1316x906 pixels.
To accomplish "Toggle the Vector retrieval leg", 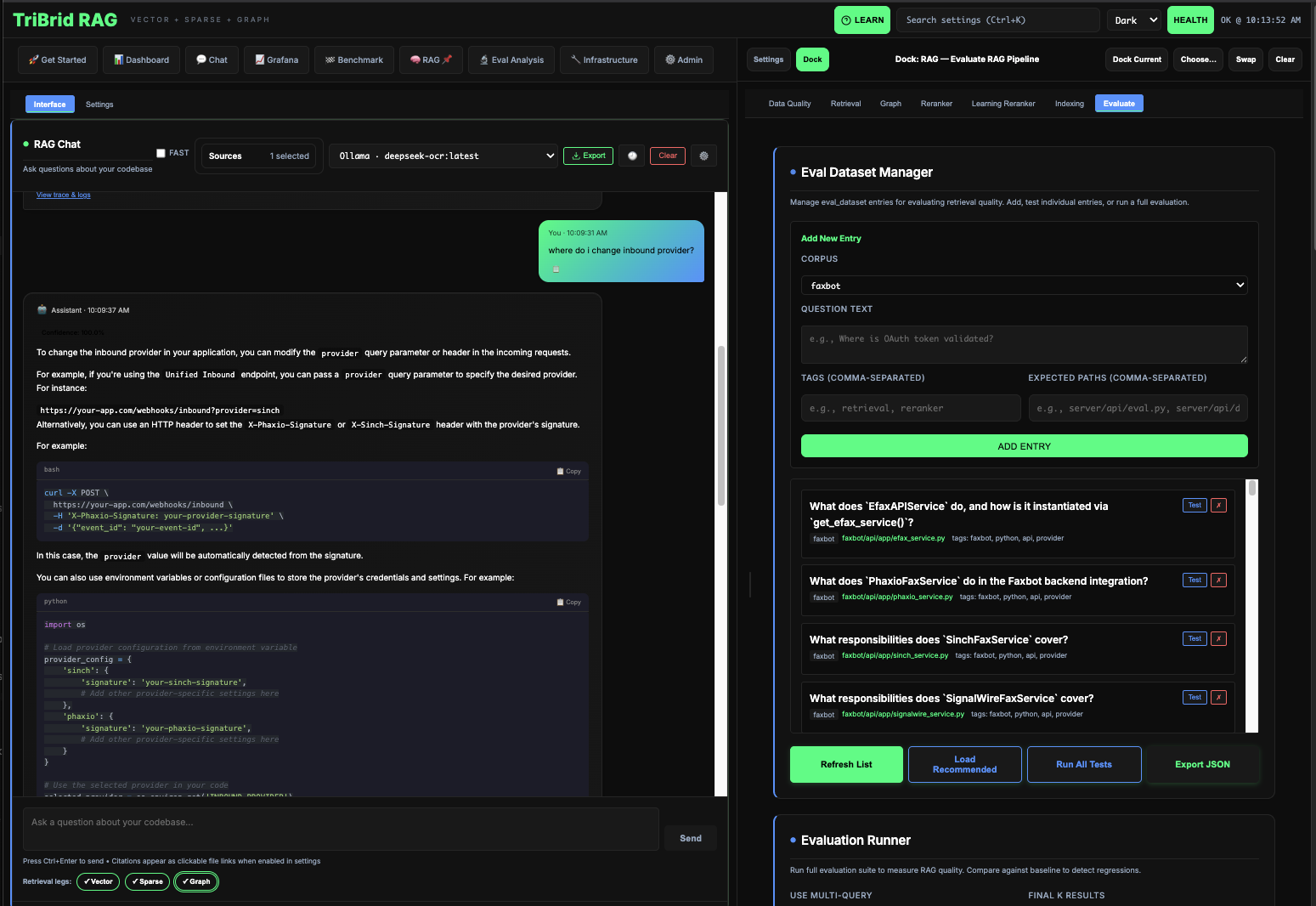I will coord(98,881).
